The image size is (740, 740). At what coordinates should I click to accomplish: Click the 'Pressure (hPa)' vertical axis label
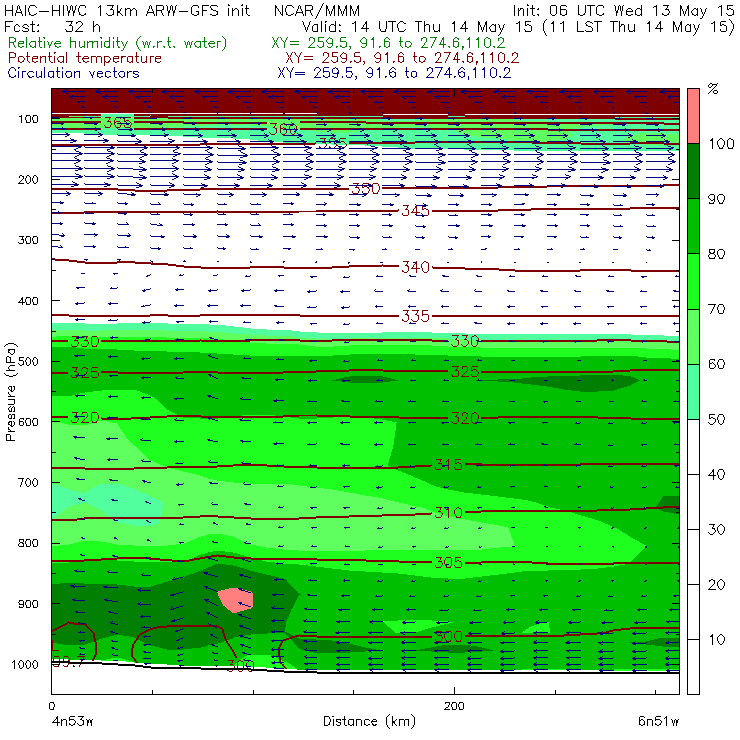click(10, 392)
